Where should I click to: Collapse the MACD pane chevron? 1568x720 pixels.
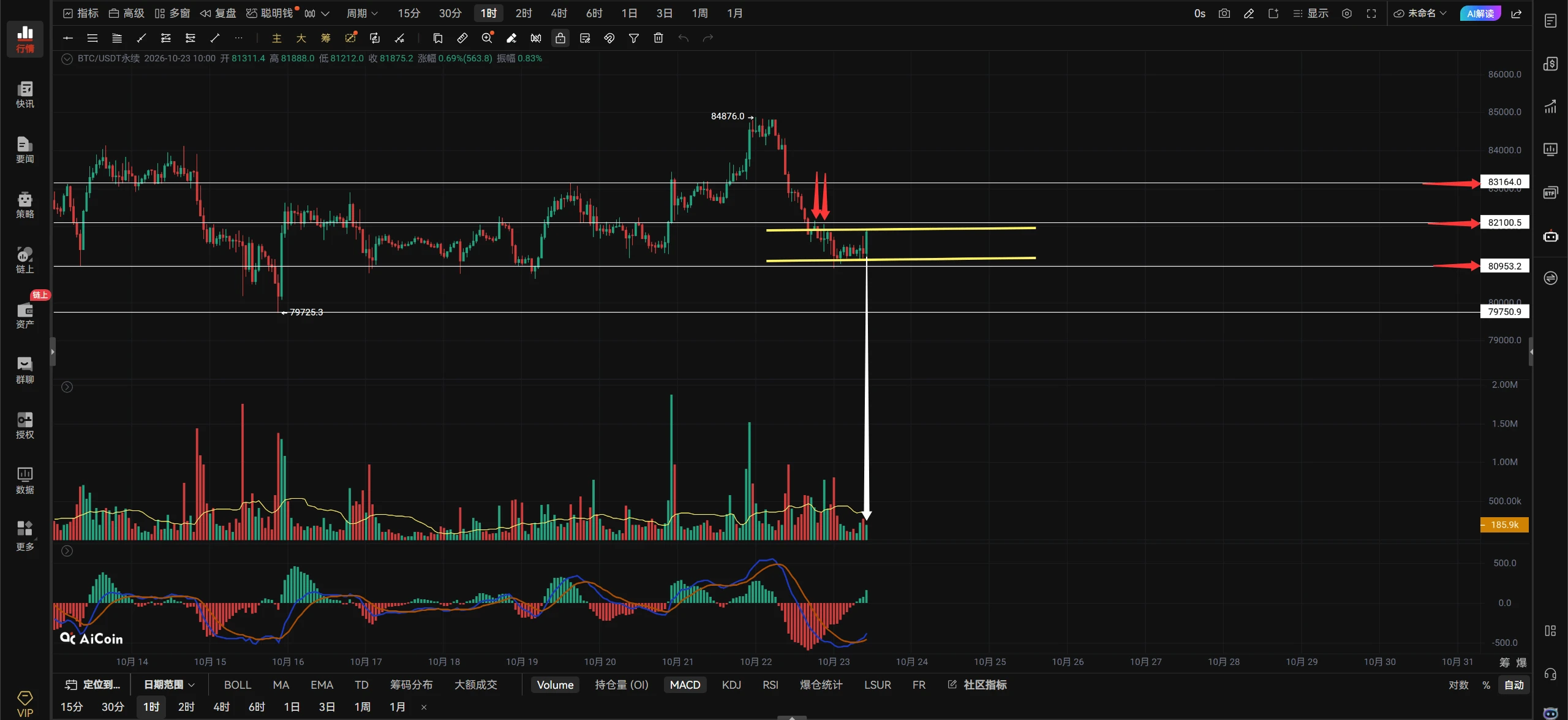coord(67,551)
